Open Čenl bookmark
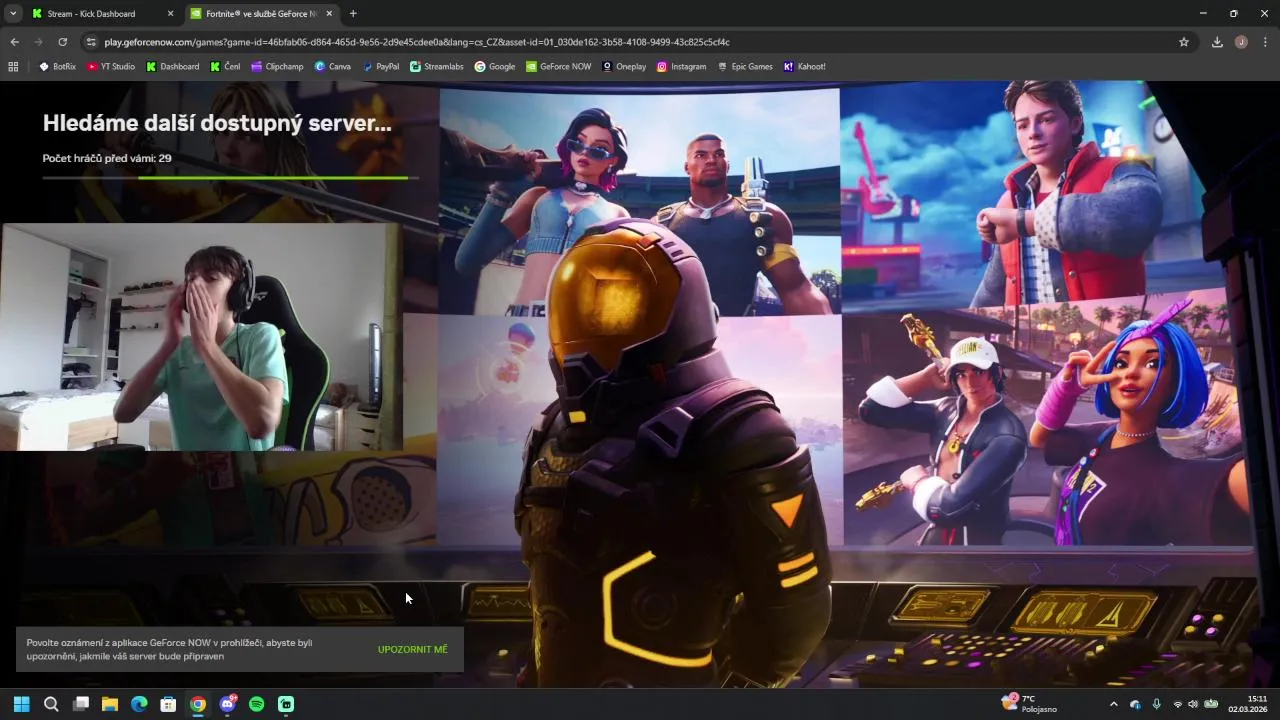1280x720 pixels. point(225,67)
